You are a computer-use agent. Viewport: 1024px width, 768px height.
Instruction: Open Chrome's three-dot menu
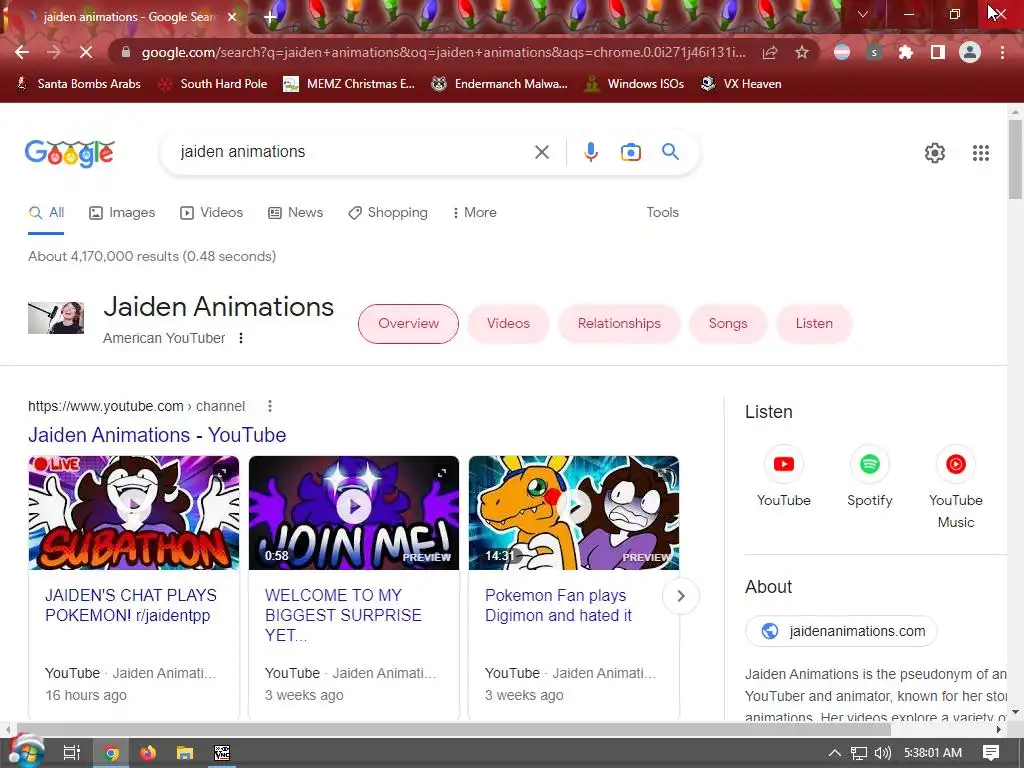(1002, 52)
